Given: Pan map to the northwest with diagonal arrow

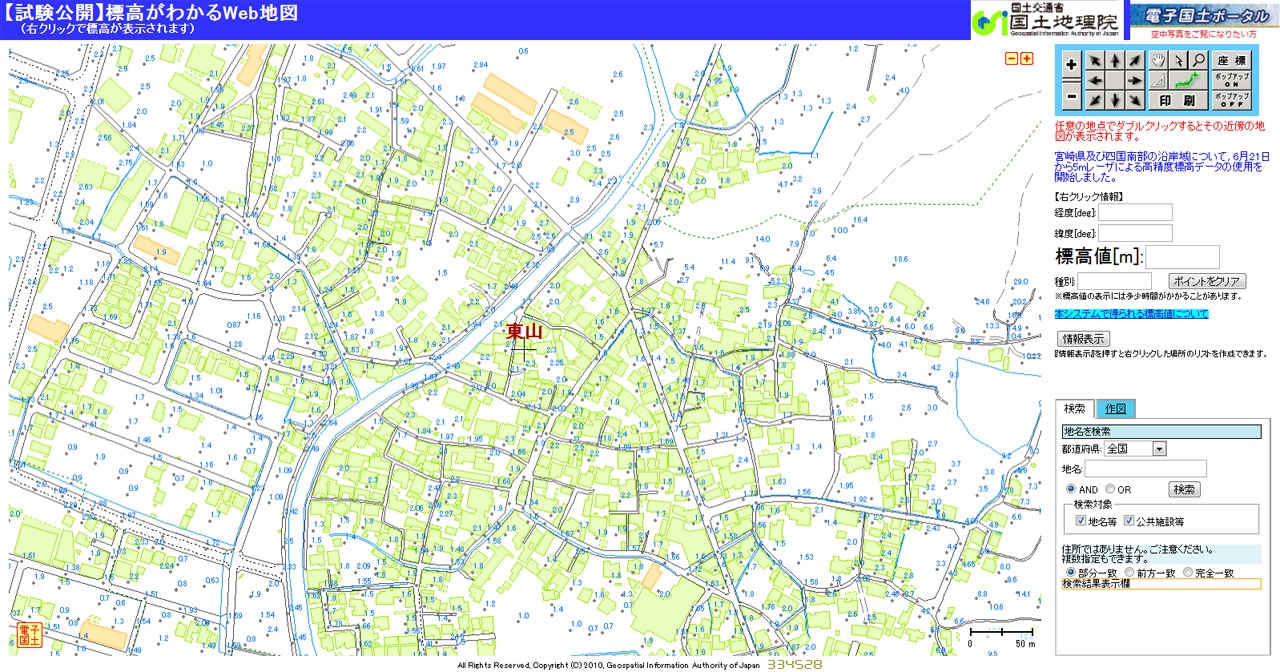Looking at the screenshot, I should click(1095, 61).
